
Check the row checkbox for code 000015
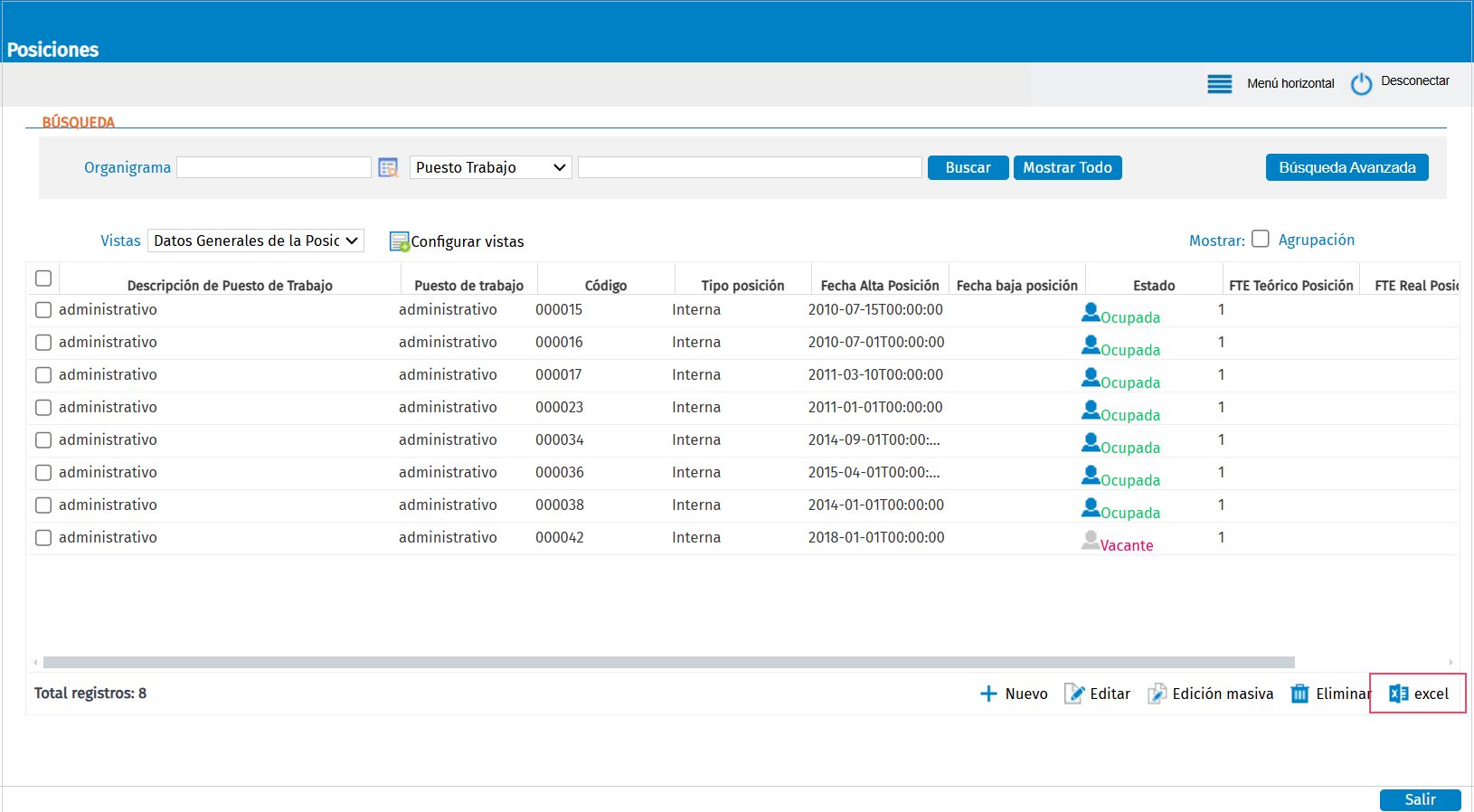coord(43,310)
